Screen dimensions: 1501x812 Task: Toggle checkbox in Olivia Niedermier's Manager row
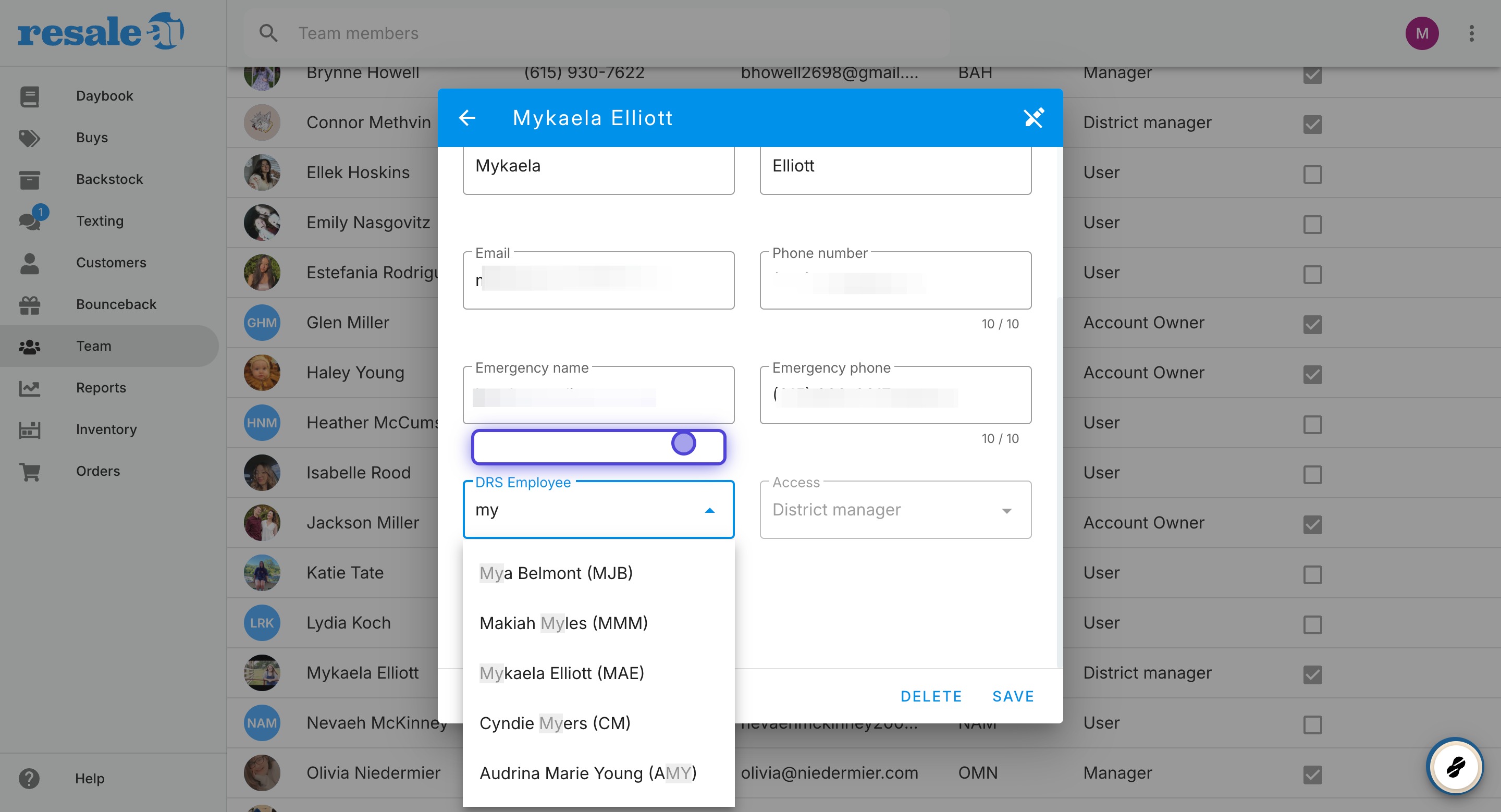[1312, 776]
